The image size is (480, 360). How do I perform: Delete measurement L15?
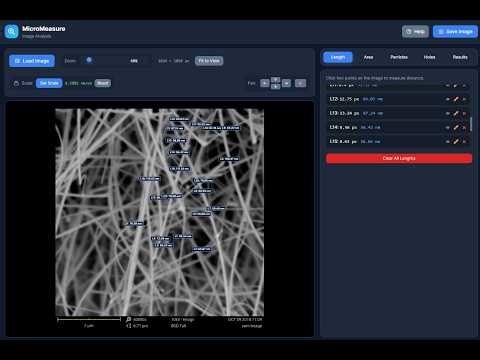point(464,141)
